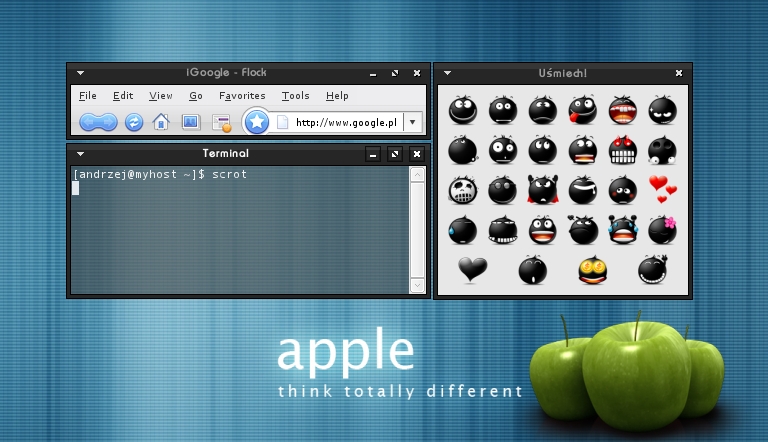Close the Uśmiech! smiley window
Image resolution: width=768 pixels, height=442 pixels.
pos(679,73)
